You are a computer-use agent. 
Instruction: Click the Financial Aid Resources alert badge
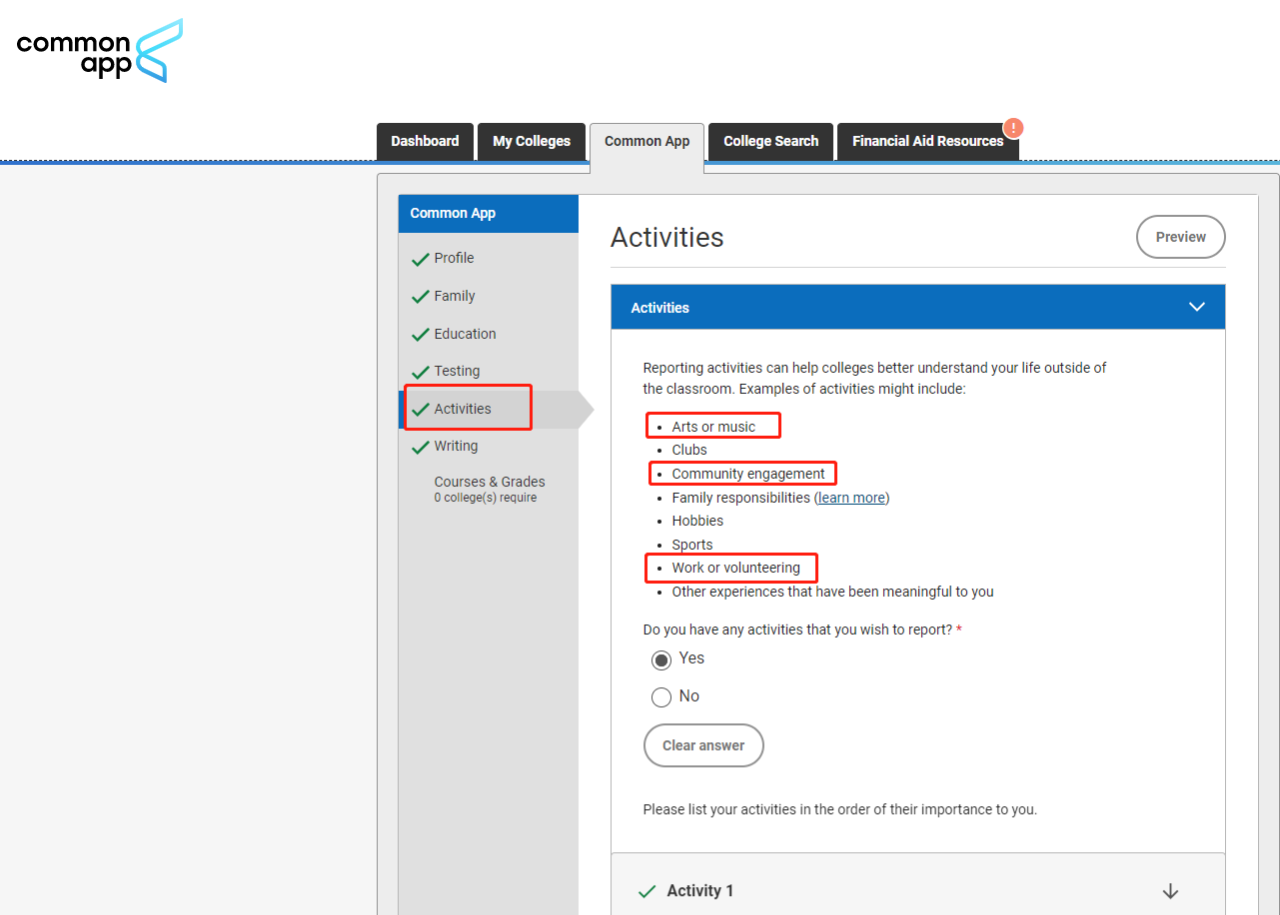1014,128
